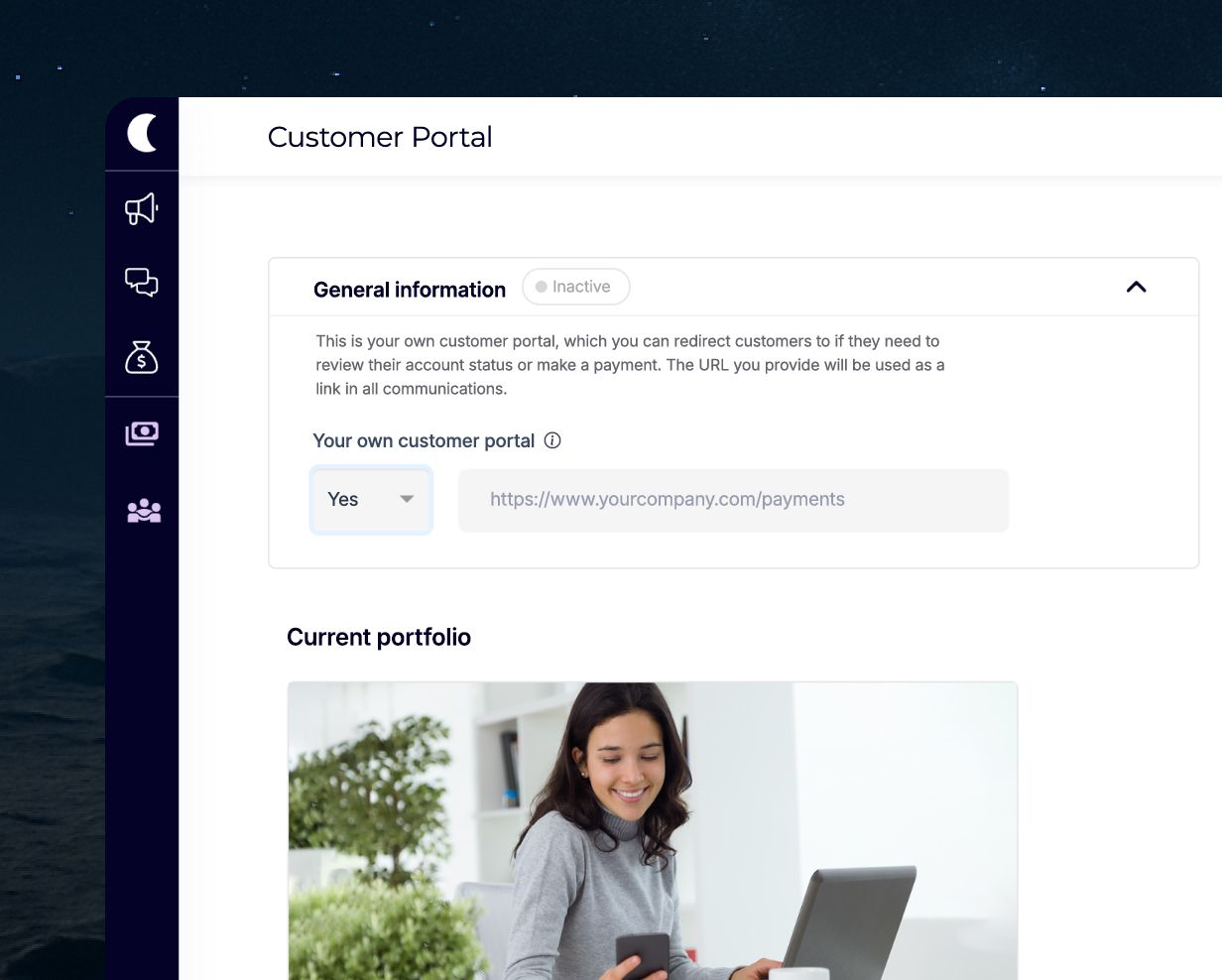Click the gray dot inside Inactive badge
Image resolution: width=1222 pixels, height=980 pixels.
542,287
